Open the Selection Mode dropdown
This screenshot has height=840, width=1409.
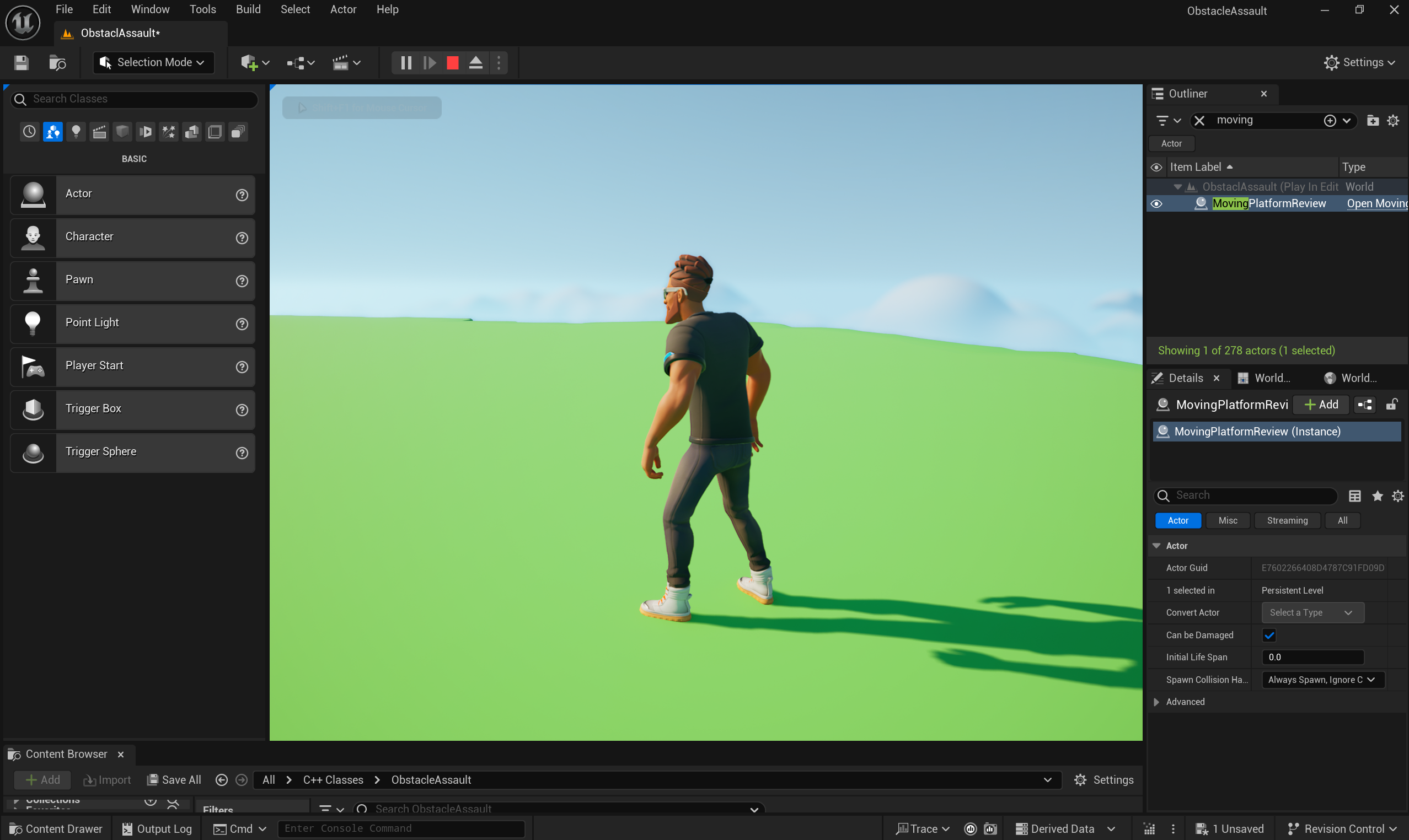153,63
